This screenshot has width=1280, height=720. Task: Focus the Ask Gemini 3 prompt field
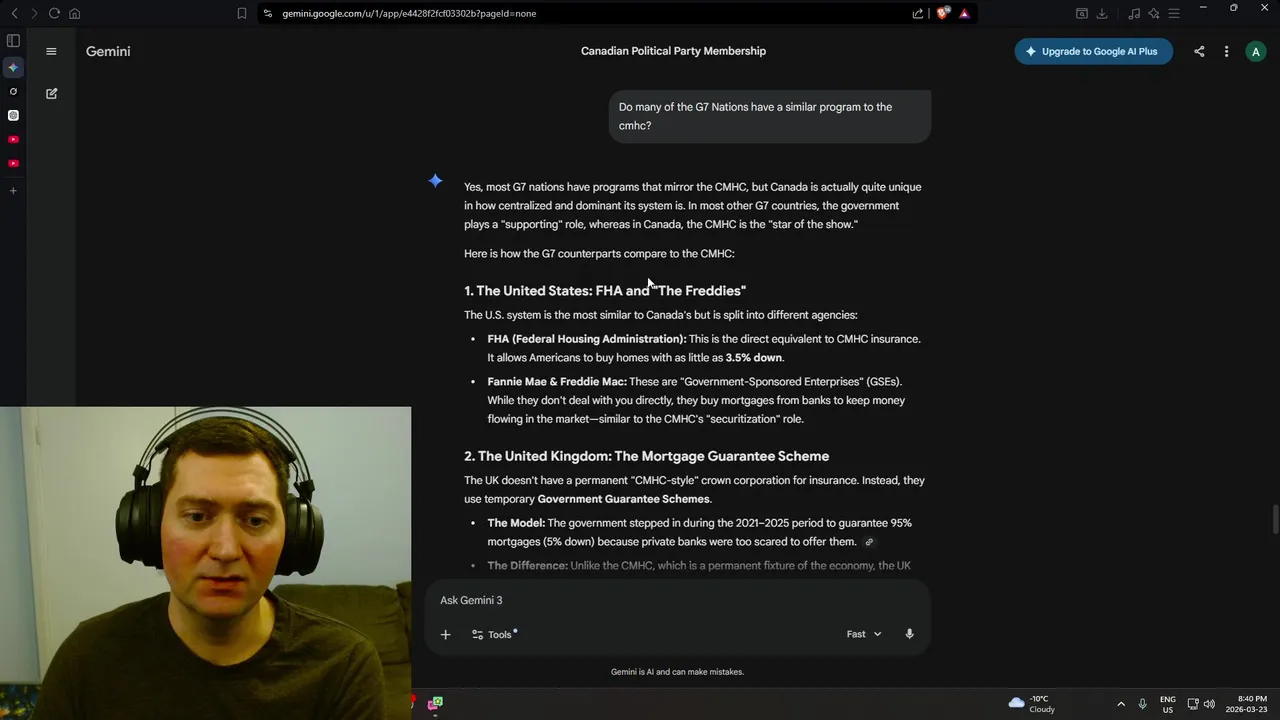point(678,600)
